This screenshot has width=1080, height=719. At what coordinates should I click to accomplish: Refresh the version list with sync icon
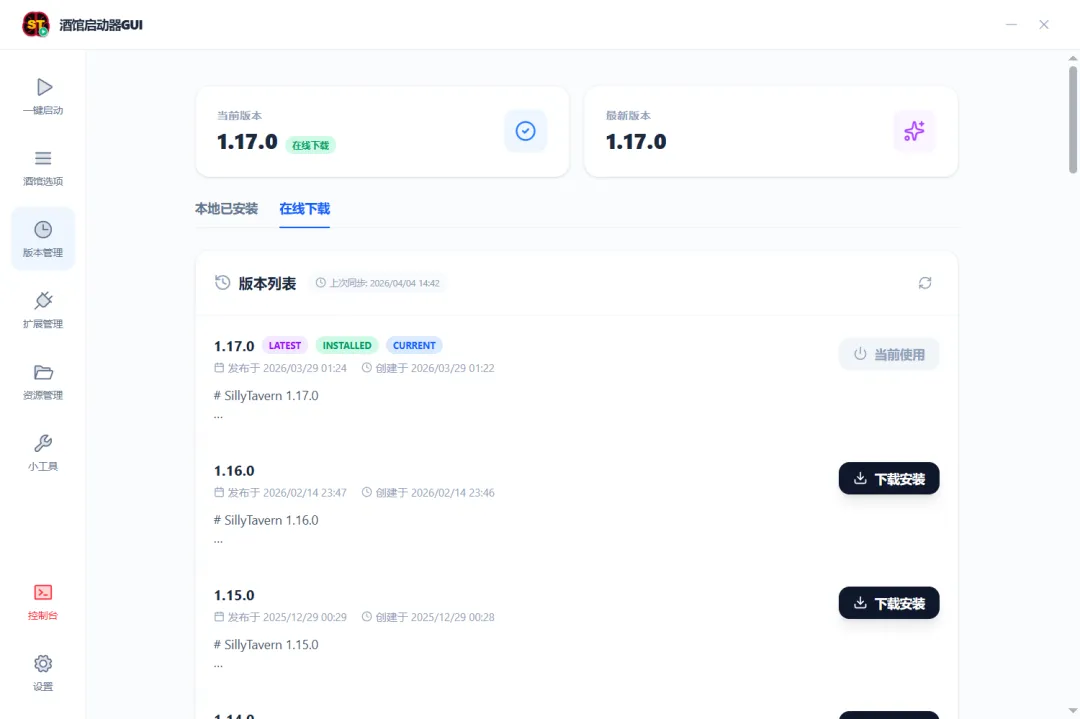[925, 283]
